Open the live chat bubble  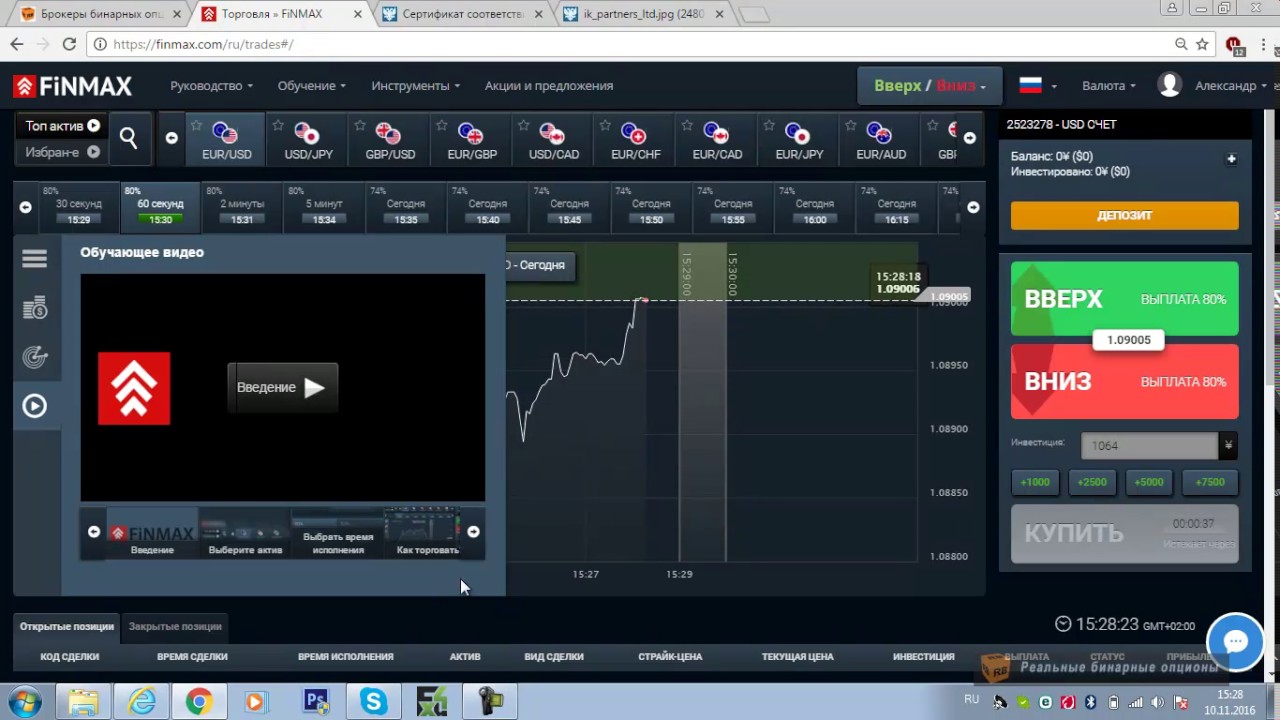coord(1235,641)
